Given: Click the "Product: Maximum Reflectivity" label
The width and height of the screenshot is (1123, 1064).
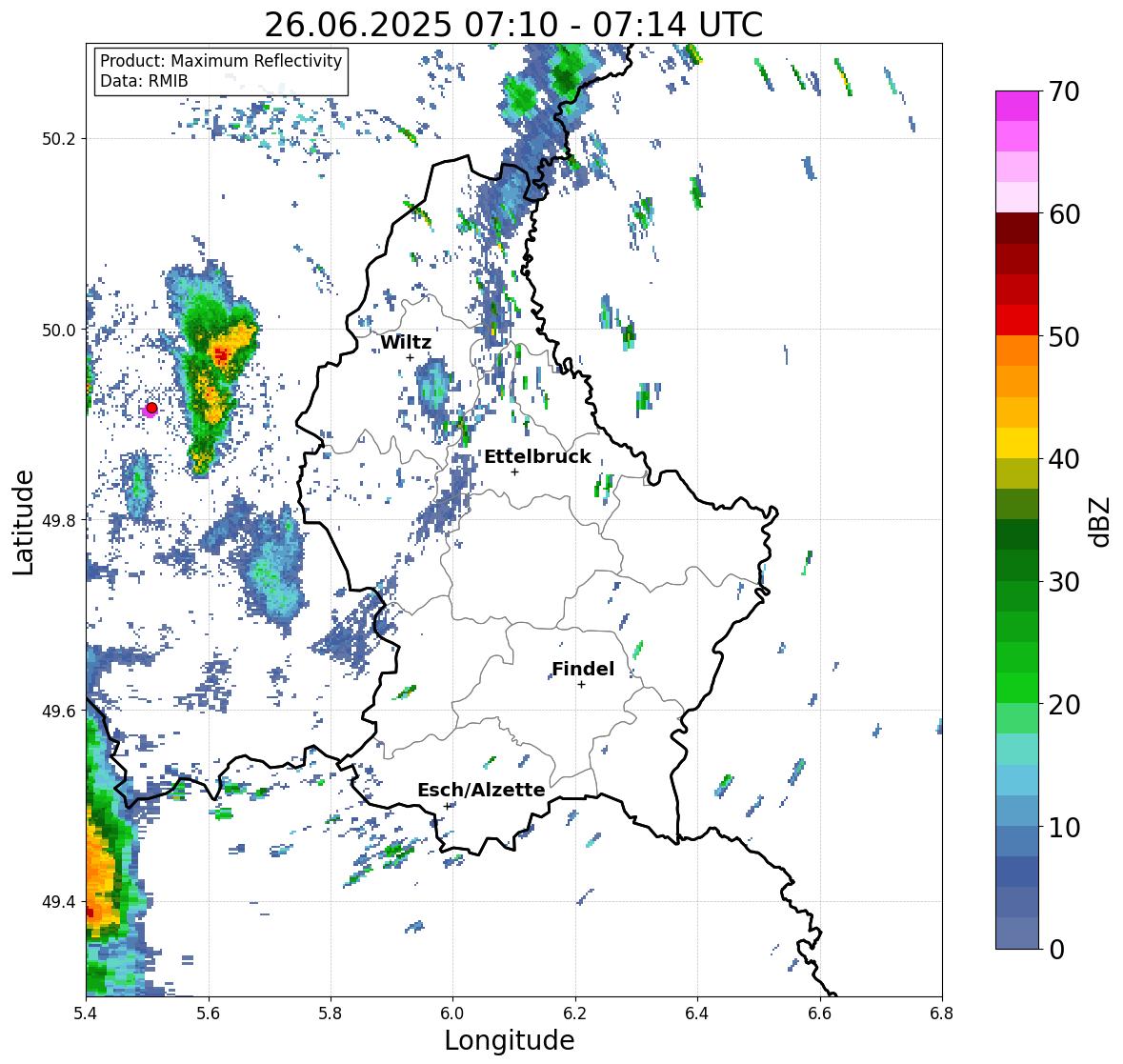Looking at the screenshot, I should [x=221, y=61].
